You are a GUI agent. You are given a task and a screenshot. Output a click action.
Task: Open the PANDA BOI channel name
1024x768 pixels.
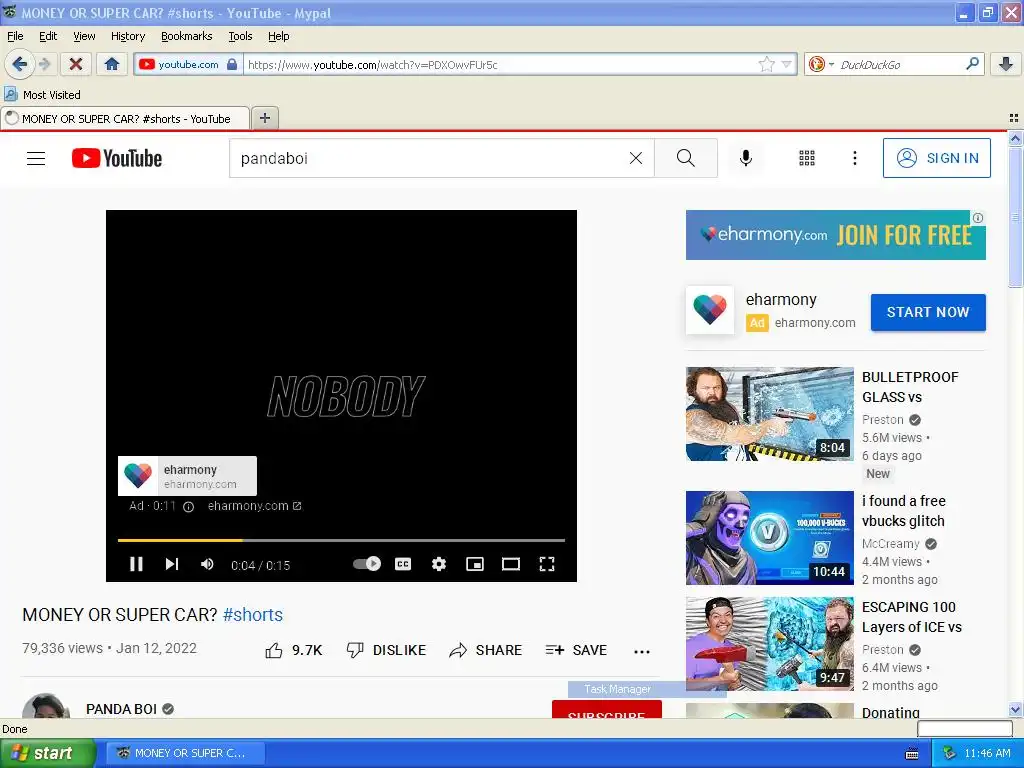click(x=121, y=709)
